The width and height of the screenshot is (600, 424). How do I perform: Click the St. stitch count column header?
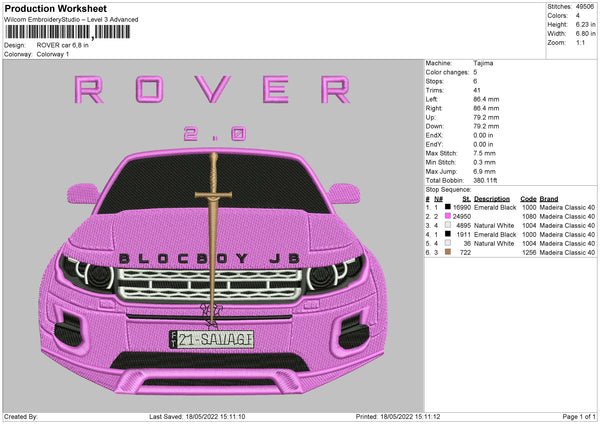click(x=466, y=198)
